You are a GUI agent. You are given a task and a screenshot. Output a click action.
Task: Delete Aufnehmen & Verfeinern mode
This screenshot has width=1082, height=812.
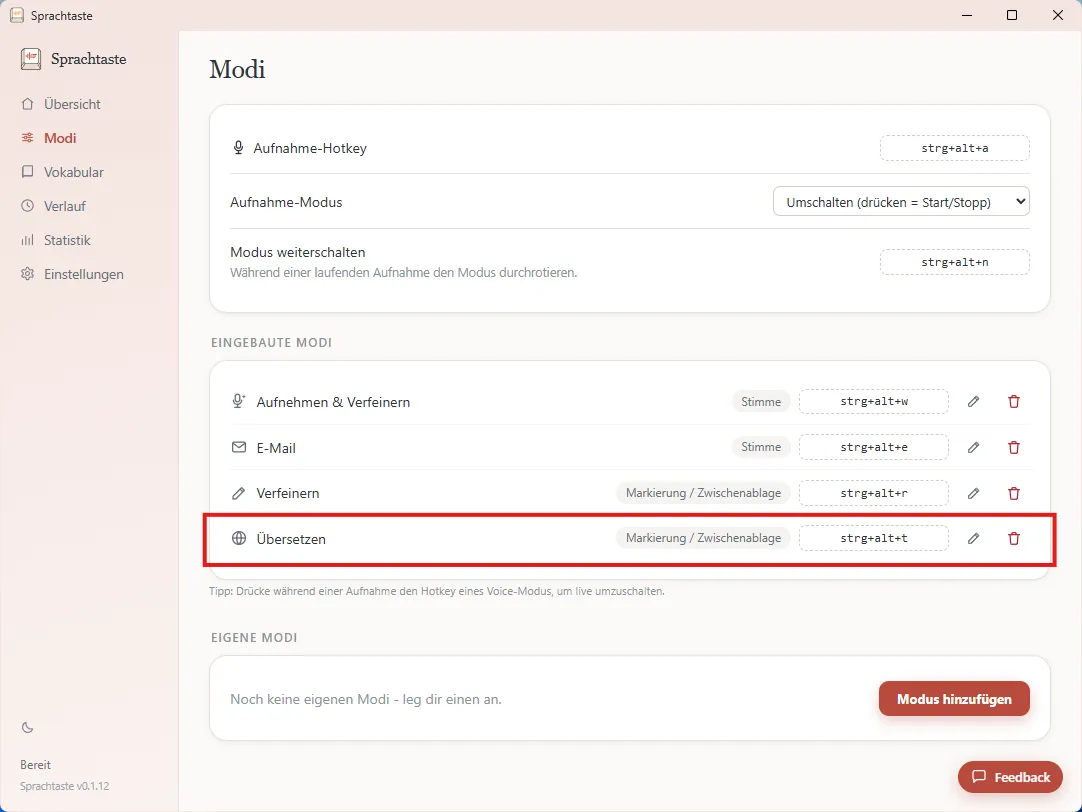click(x=1014, y=402)
